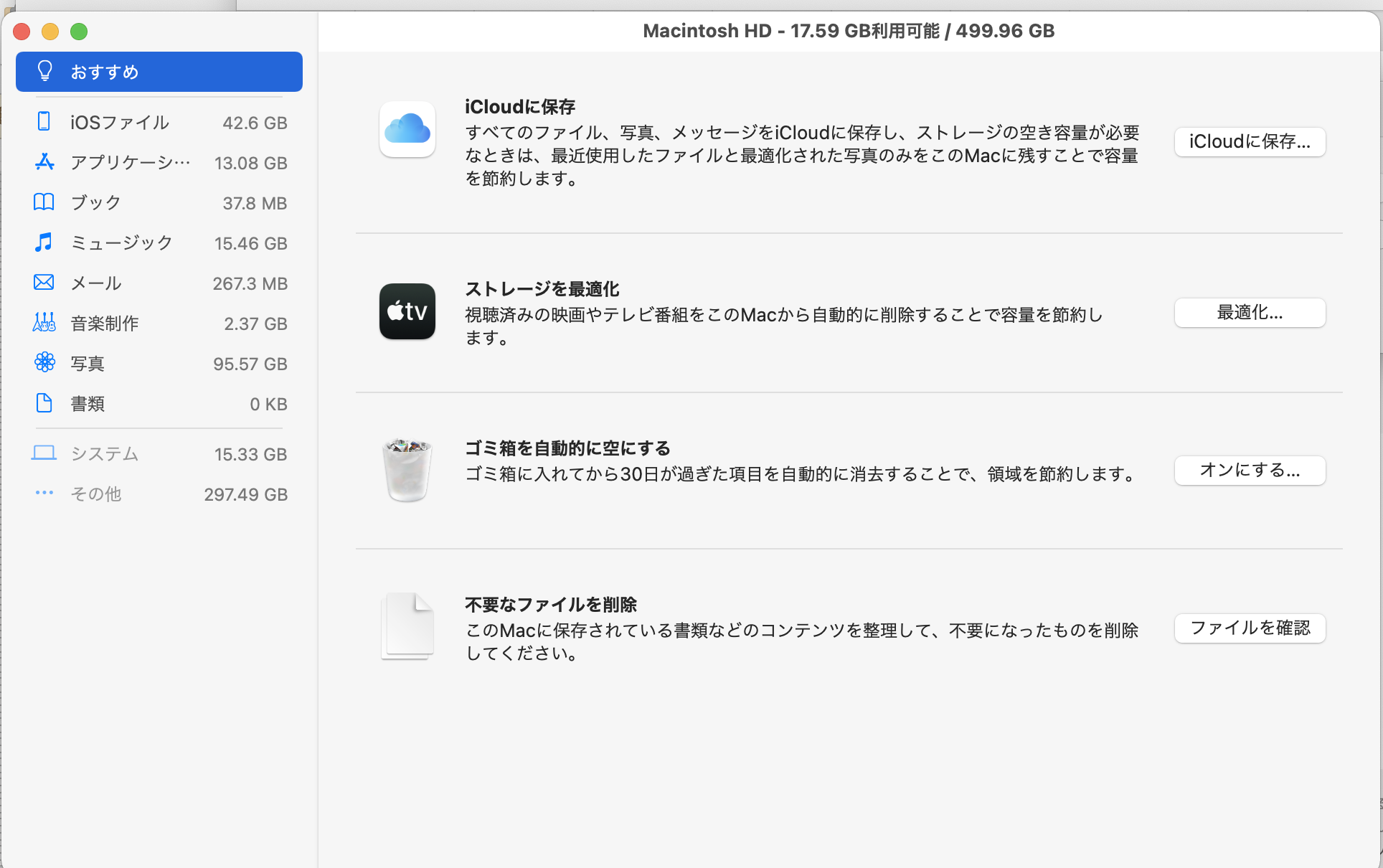The height and width of the screenshot is (868, 1383).
Task: Open the おすすめ recommendations tab
Action: click(x=159, y=72)
